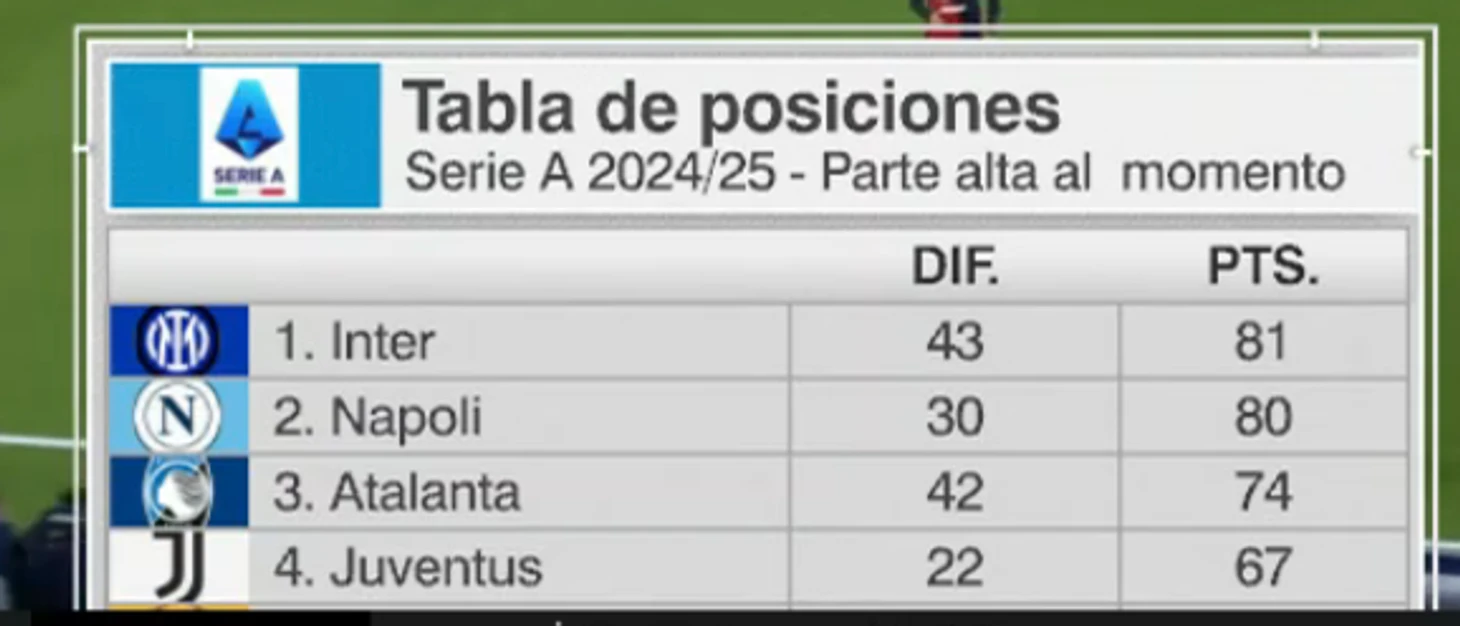The height and width of the screenshot is (626, 1460).
Task: Click the Atalanta club crest
Action: (178, 491)
